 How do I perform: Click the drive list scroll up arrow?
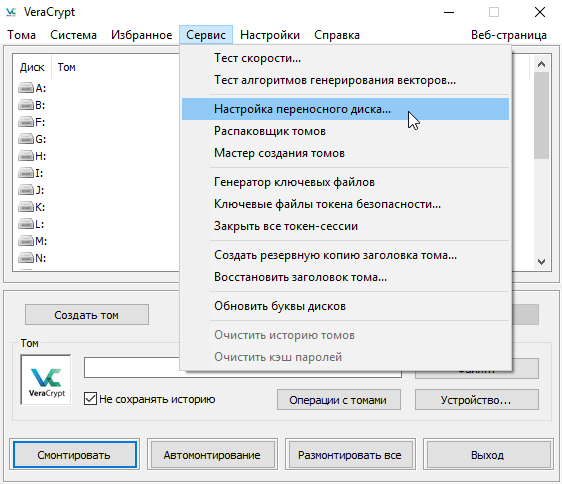(x=542, y=64)
